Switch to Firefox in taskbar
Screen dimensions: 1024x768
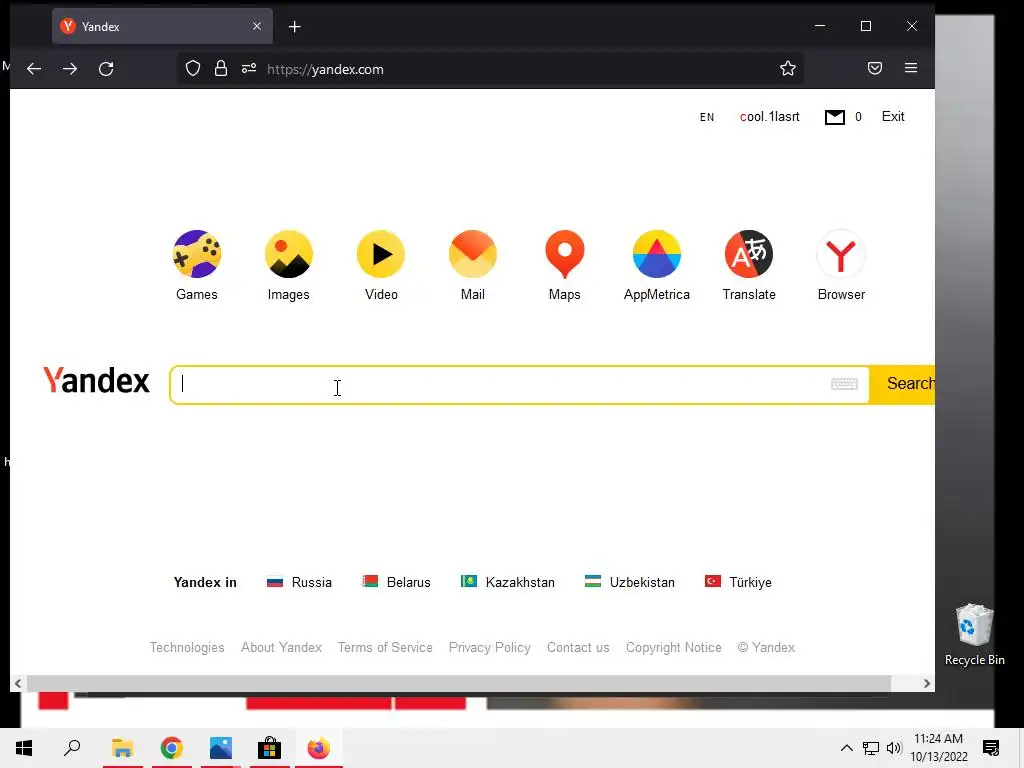click(x=319, y=748)
